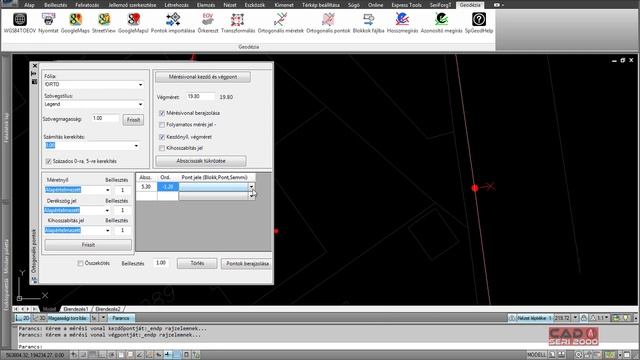The image size is (640, 360).
Task: Click Mérésivonal kezdő és végpont button
Action: coord(203,77)
